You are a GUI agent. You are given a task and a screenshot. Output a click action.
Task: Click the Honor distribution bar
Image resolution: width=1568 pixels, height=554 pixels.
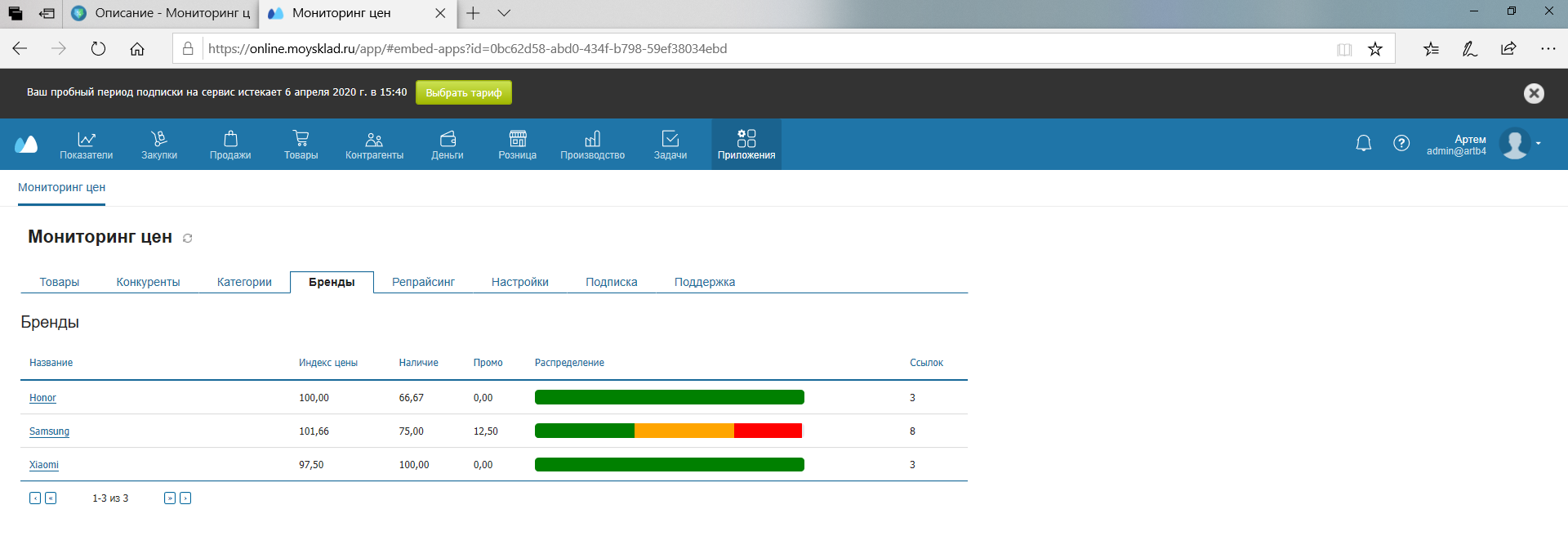click(670, 397)
